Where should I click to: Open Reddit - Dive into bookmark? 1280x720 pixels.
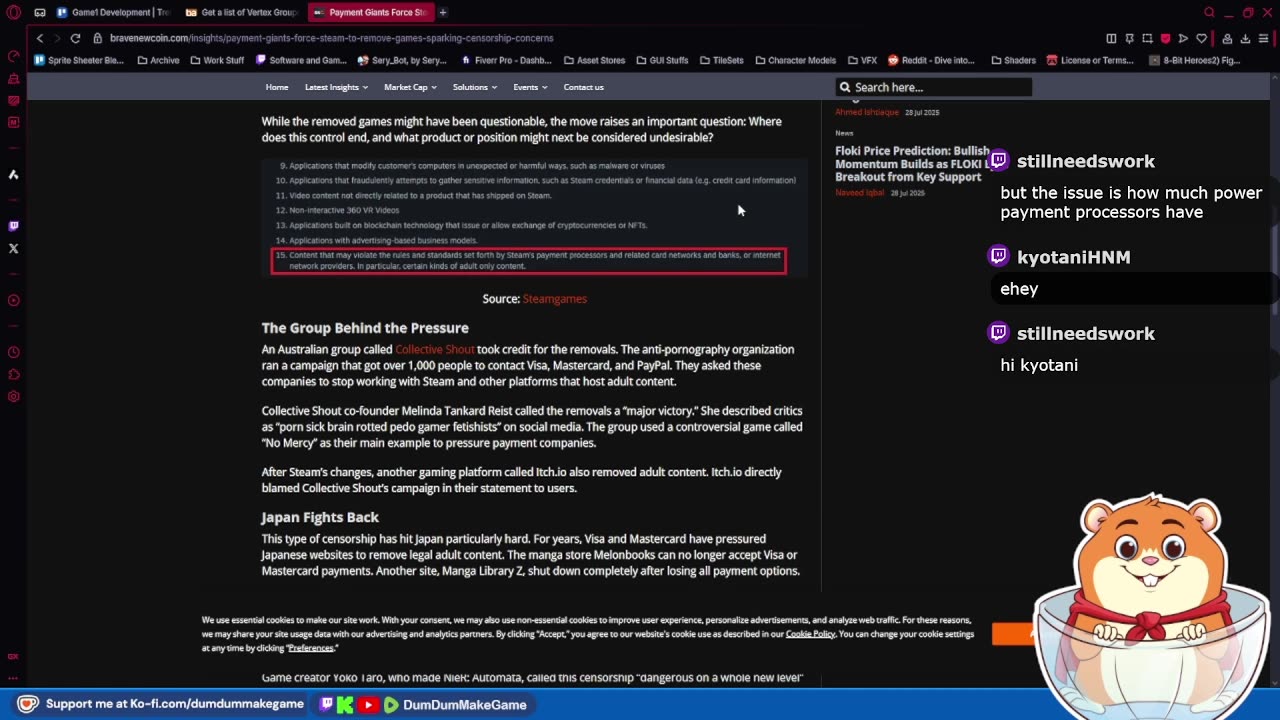931,60
